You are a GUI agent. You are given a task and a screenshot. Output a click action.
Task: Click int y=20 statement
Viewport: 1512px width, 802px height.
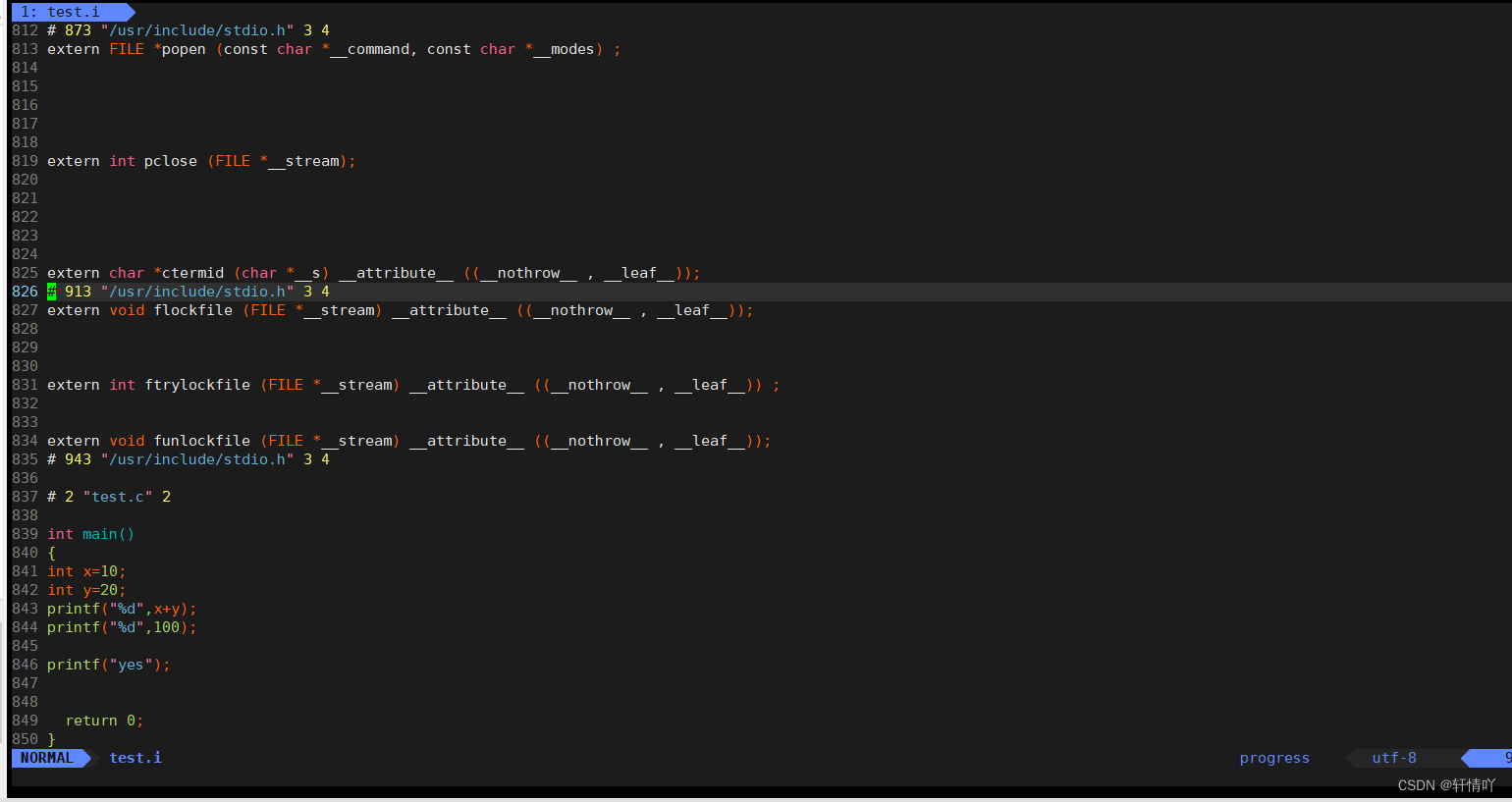click(x=86, y=590)
